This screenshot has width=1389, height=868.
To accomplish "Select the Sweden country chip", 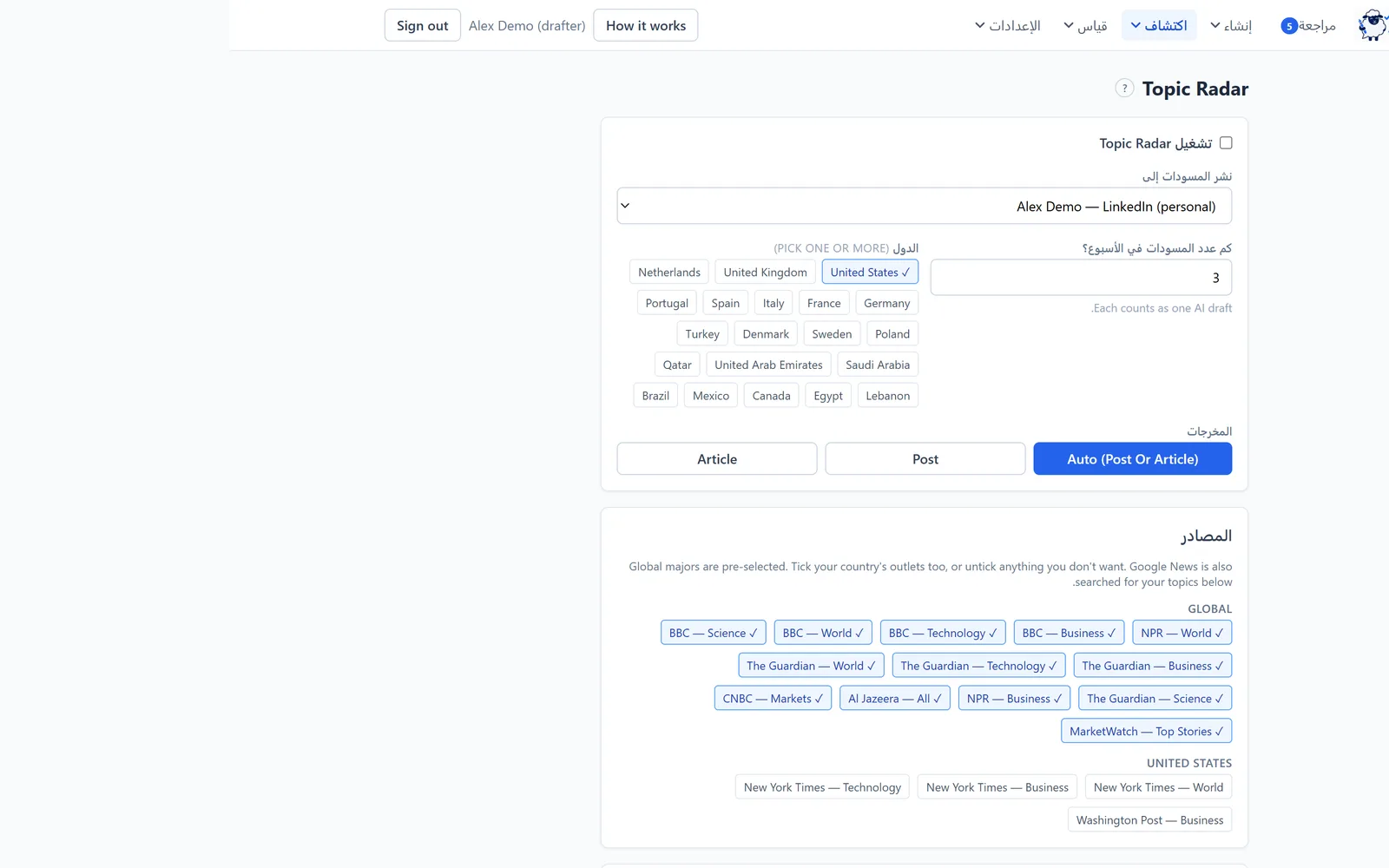I will (x=832, y=334).
